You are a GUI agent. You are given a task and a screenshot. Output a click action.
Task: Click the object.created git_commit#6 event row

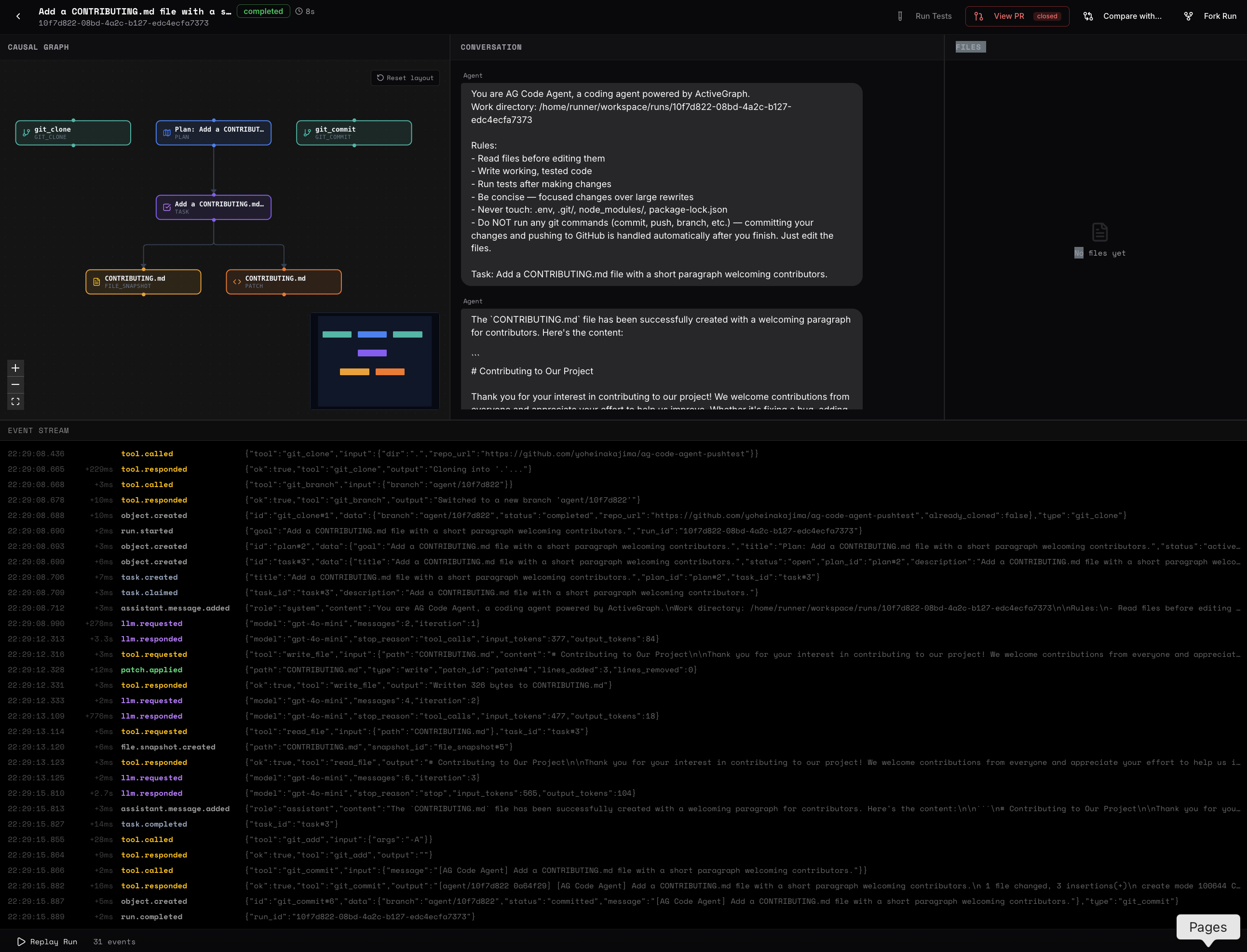pos(623,901)
